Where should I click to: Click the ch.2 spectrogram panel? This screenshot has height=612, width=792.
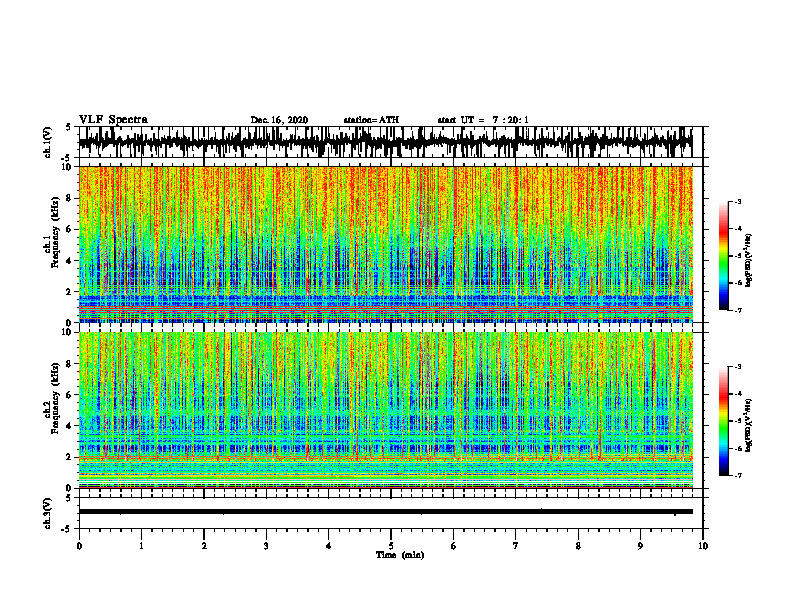pos(386,410)
